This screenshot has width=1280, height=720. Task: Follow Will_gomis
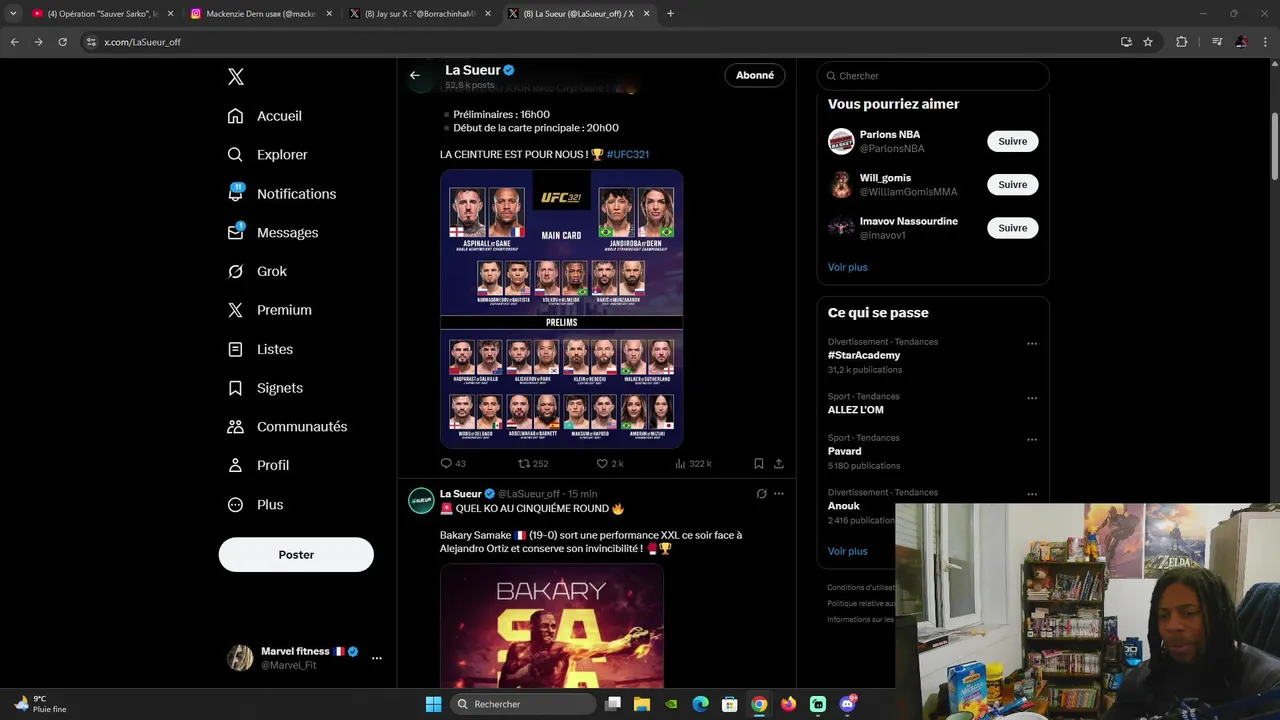pyautogui.click(x=1013, y=185)
